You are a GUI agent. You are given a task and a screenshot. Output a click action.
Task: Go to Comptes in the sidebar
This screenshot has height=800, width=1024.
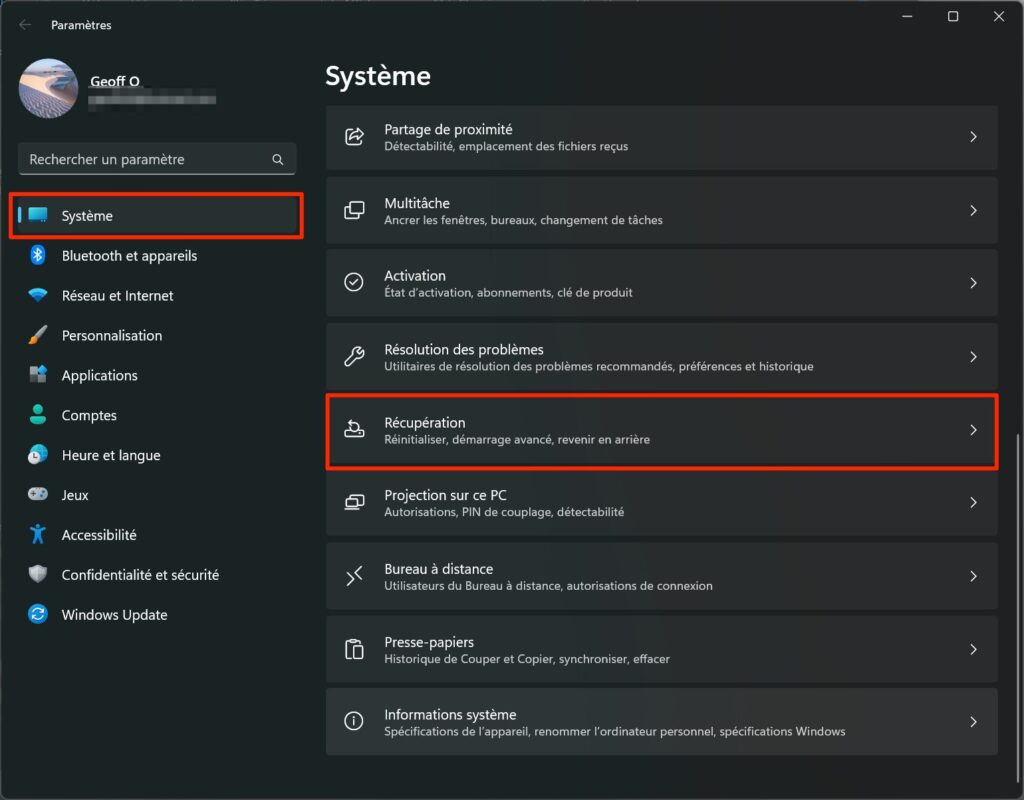click(x=89, y=416)
